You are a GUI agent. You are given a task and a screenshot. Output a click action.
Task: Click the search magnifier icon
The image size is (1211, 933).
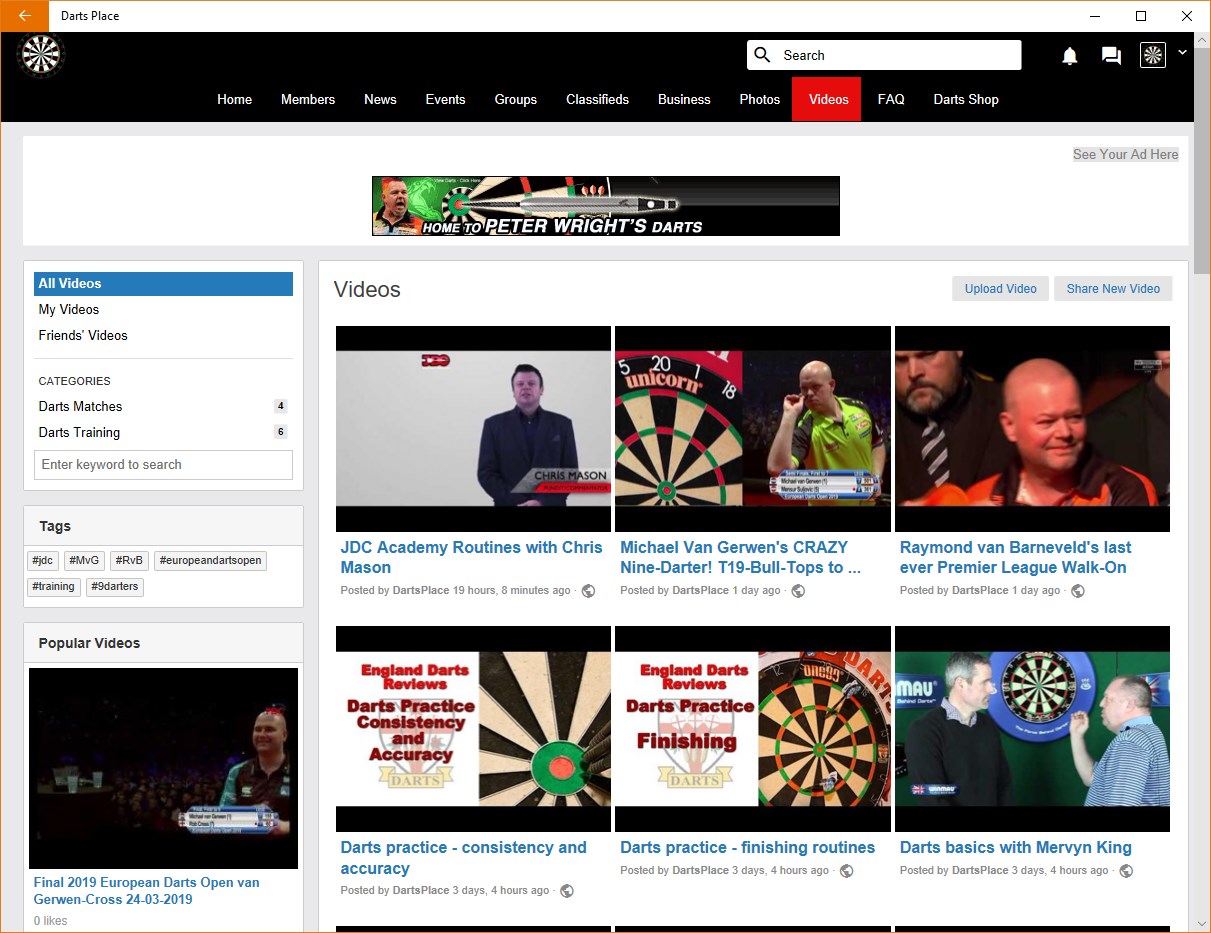(763, 55)
